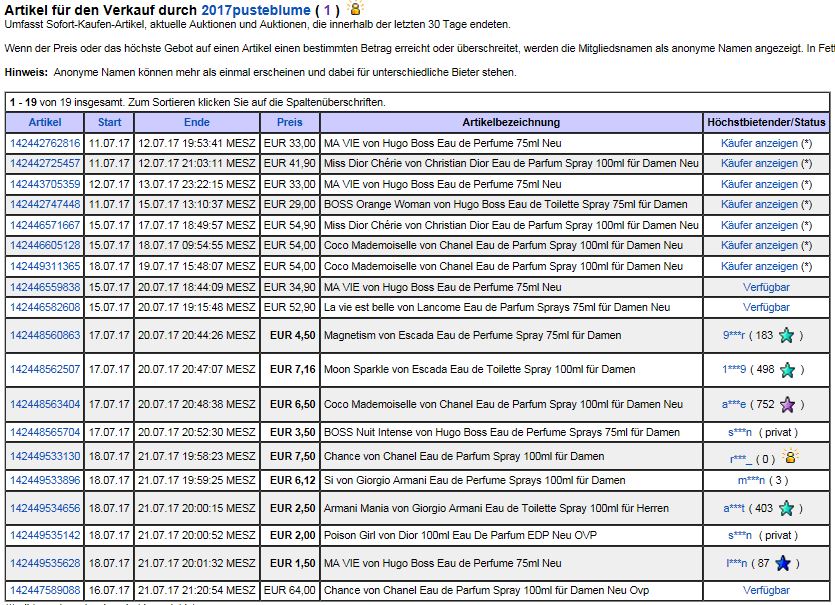Click the purple star next to a***e (752)

tap(787, 405)
